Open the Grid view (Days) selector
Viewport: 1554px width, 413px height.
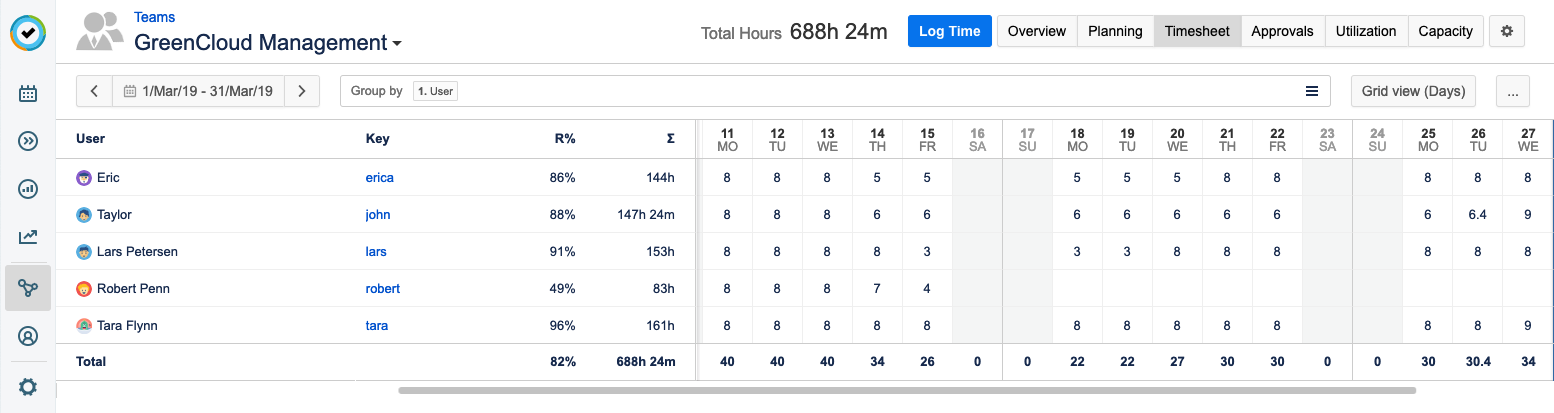tap(1413, 91)
